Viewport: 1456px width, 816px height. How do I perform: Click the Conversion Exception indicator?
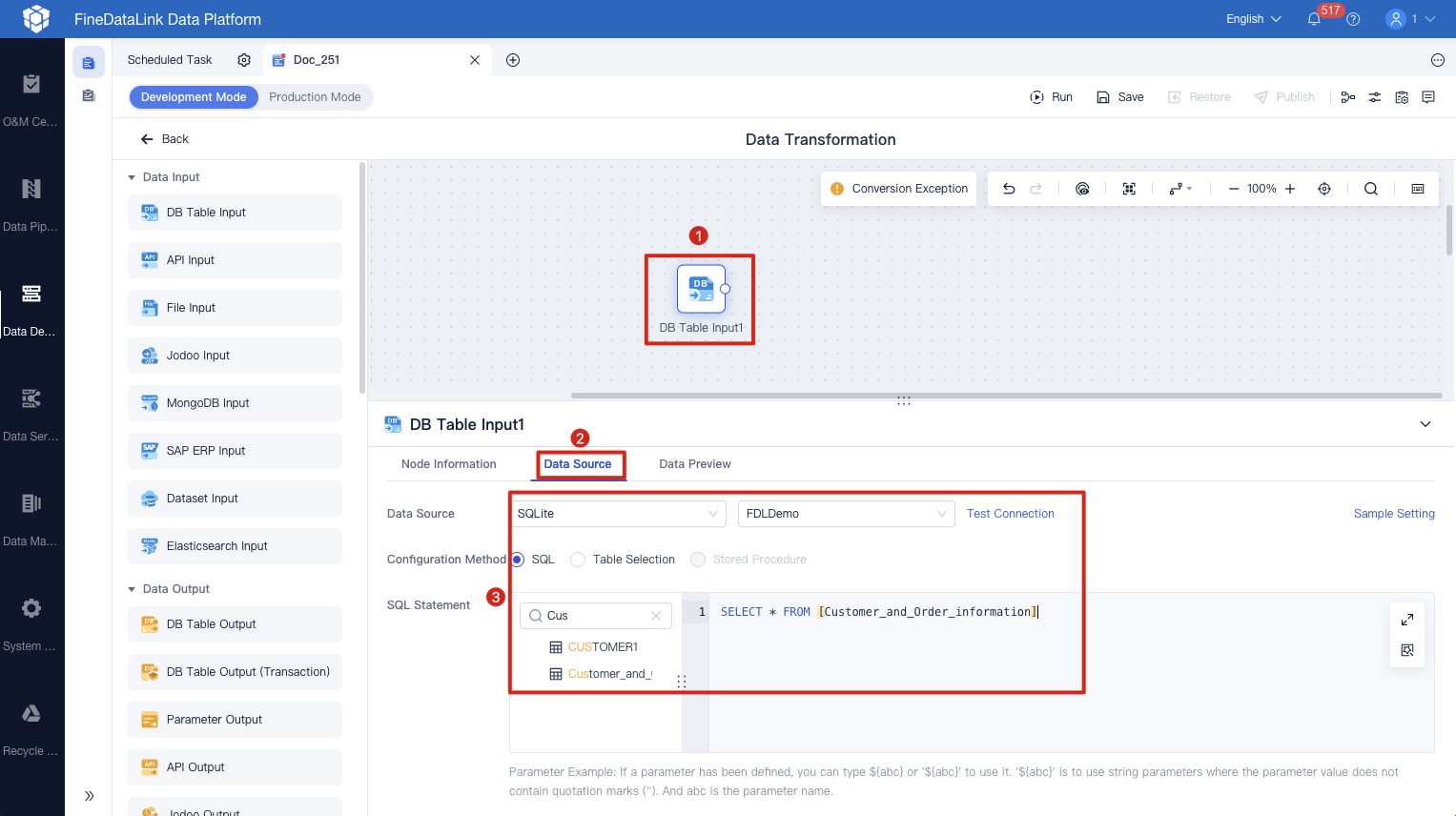tap(899, 189)
